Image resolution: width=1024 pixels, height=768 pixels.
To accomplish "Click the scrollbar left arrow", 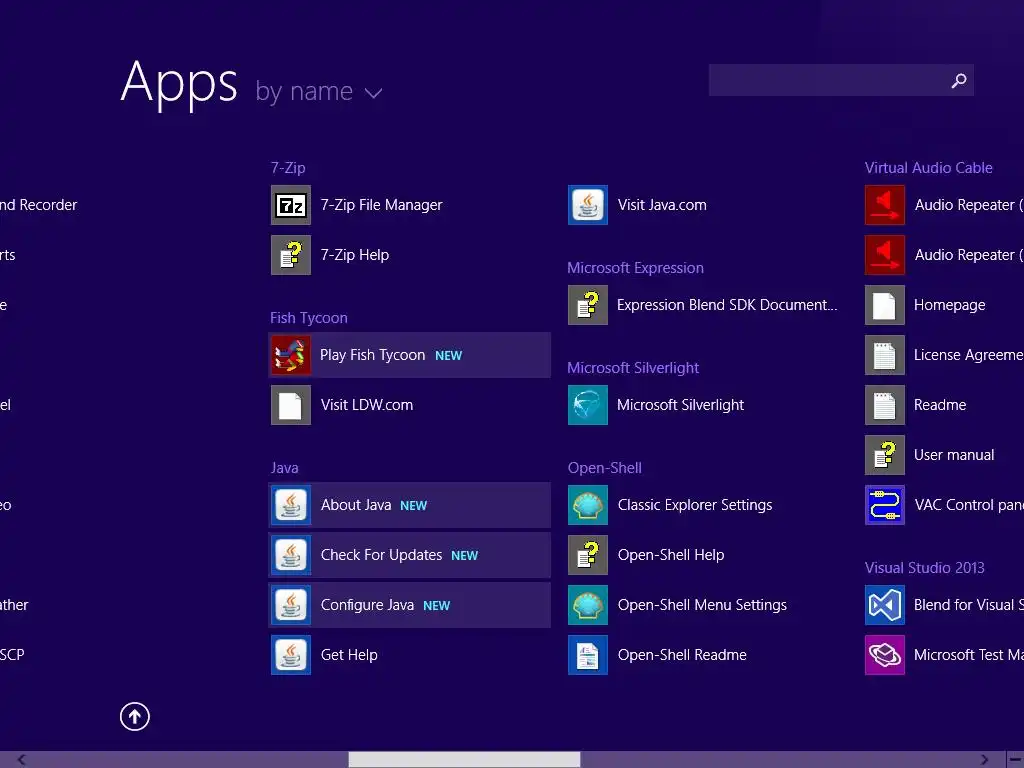I will (22, 760).
